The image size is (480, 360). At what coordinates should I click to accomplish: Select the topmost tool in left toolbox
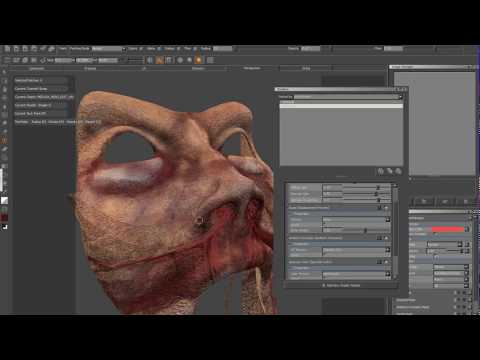4,72
